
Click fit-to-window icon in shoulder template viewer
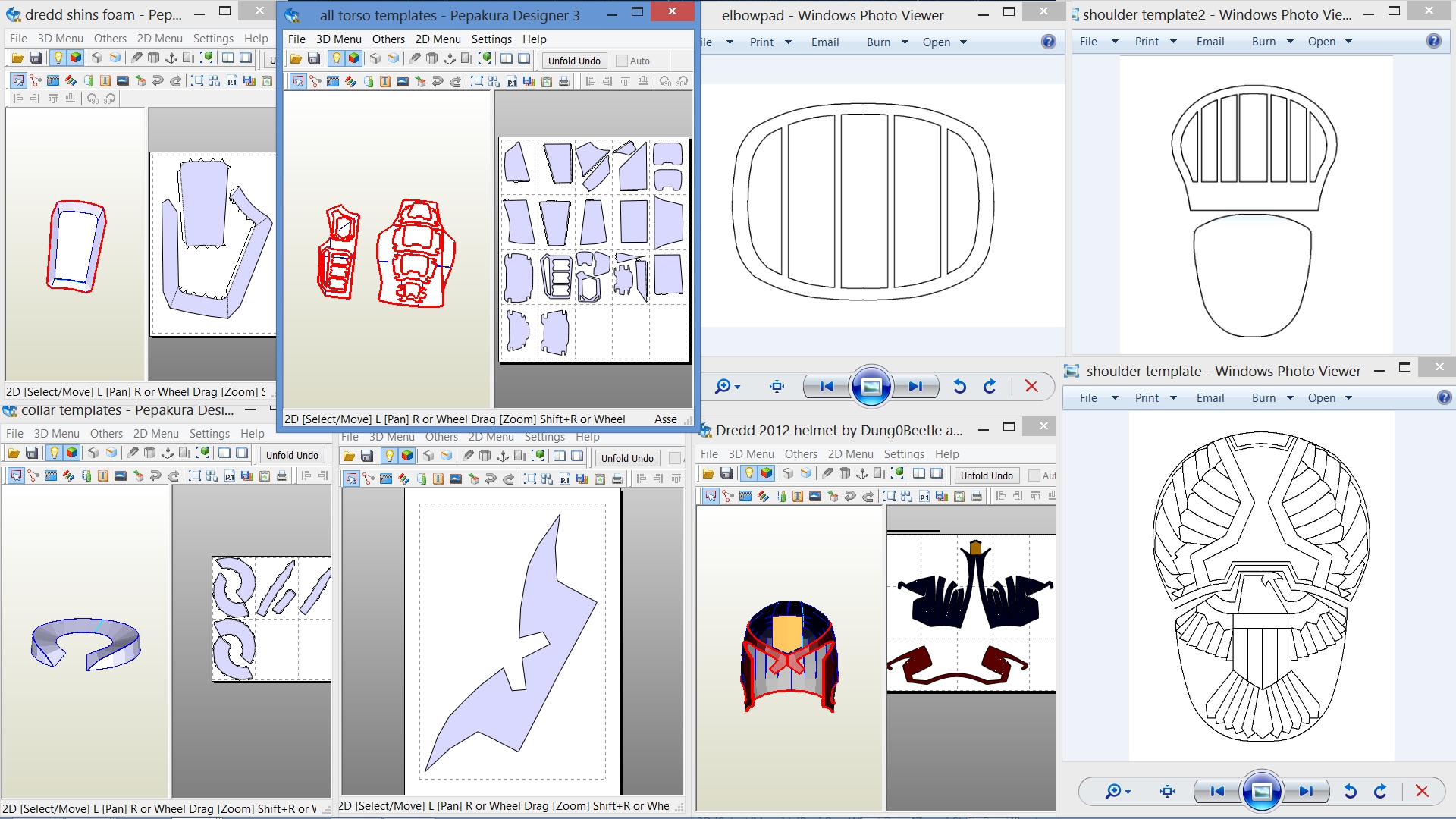[1167, 792]
